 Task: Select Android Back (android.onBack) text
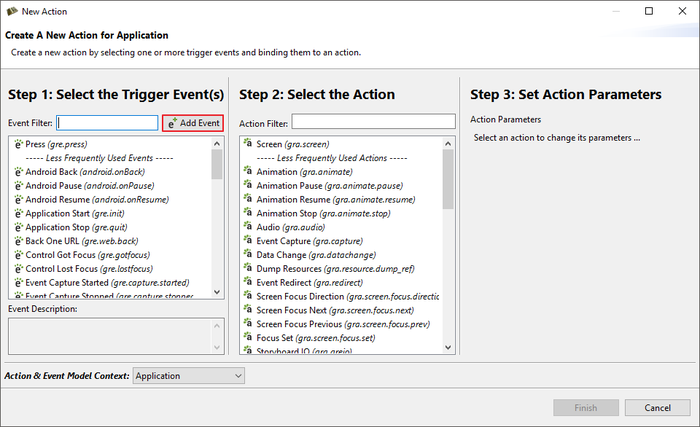point(85,172)
